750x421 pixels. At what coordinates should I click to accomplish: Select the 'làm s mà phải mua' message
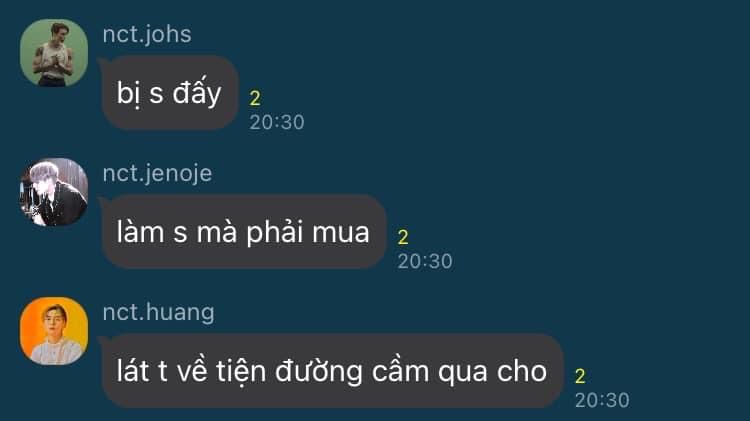(243, 232)
